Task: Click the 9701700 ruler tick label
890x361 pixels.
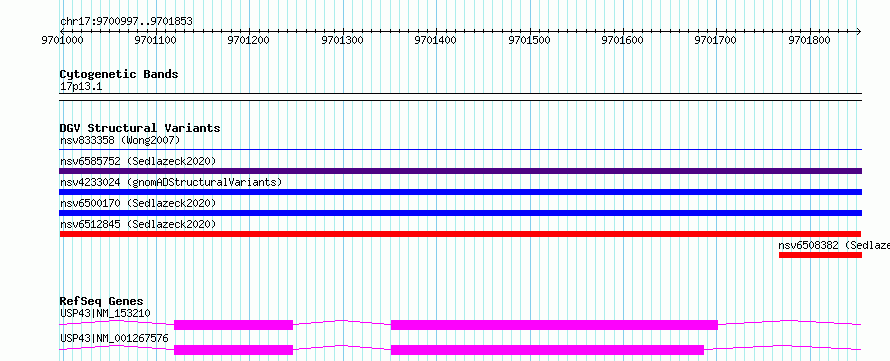Action: 716,40
